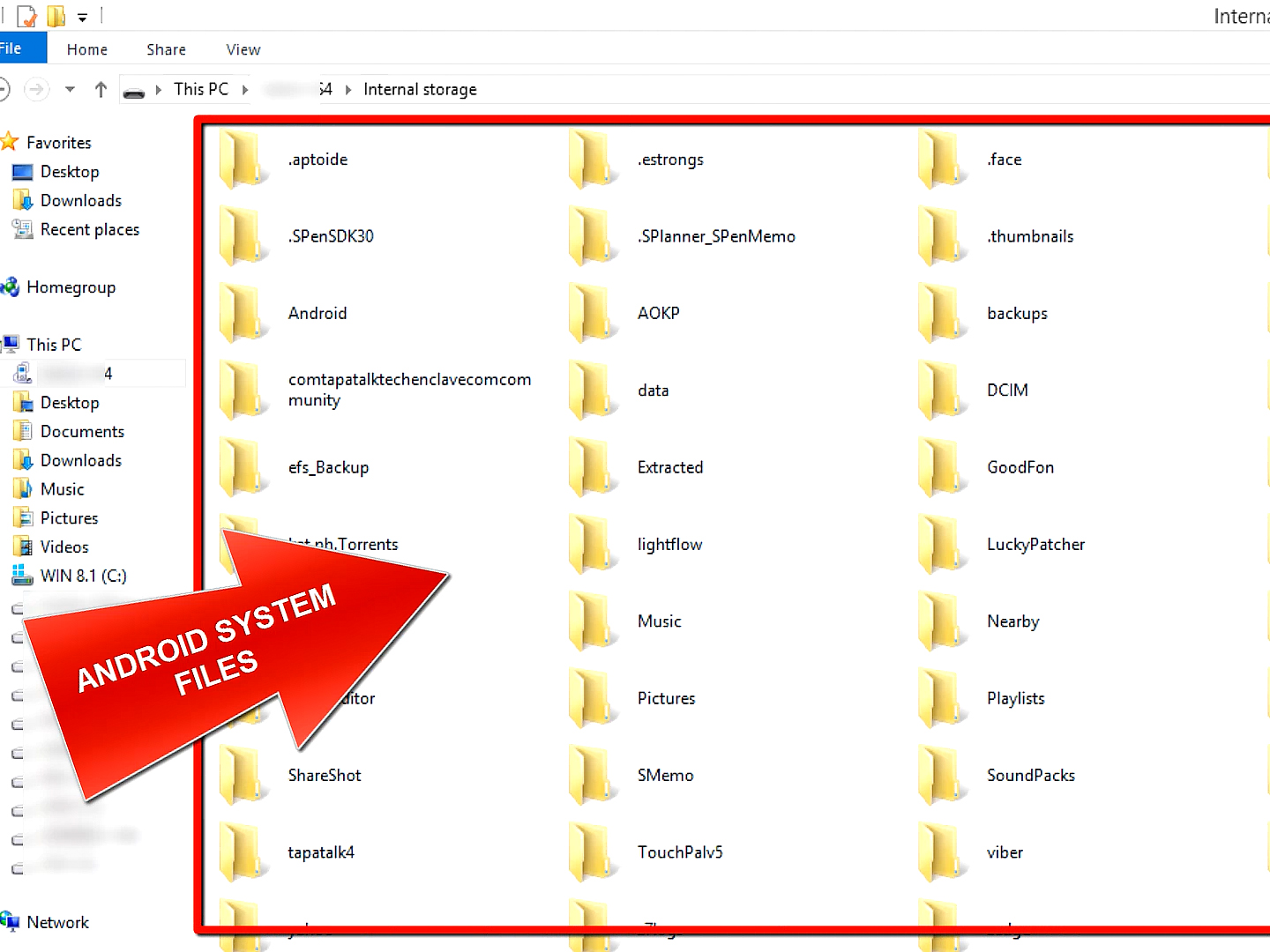The width and height of the screenshot is (1270, 952).
Task: Expand the This PC breadcrumb chevron
Action: 247,89
